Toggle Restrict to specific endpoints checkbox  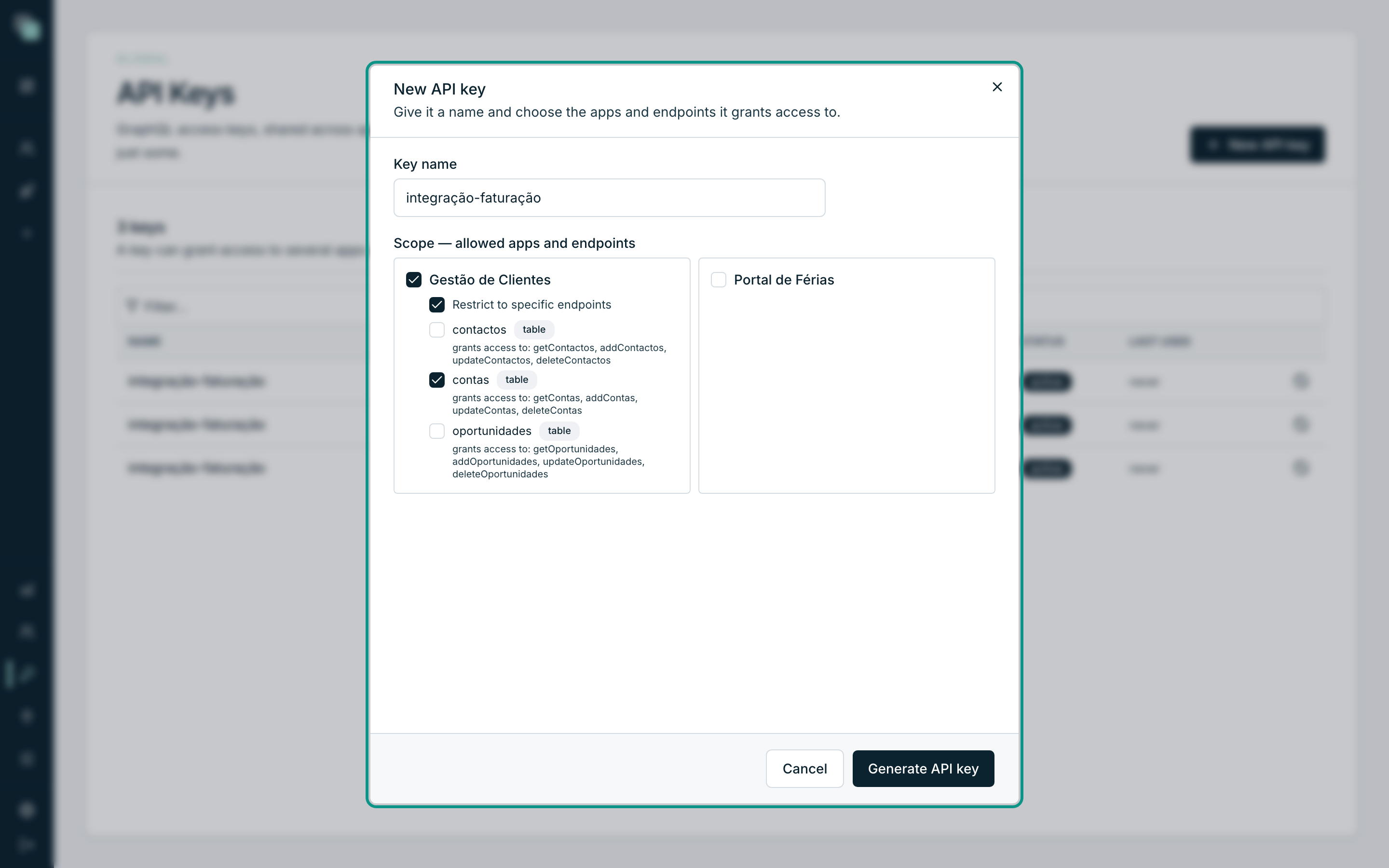(437, 305)
